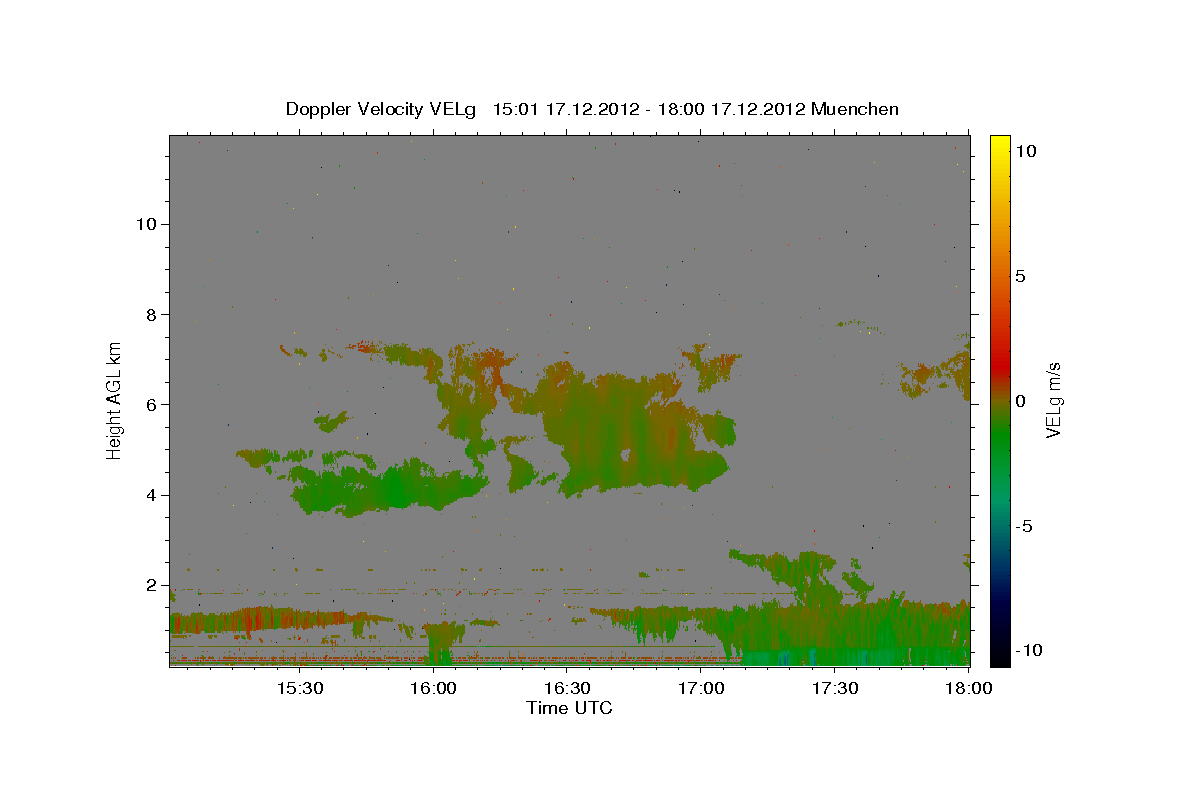The width and height of the screenshot is (1200, 800).
Task: Click the 'Time UTC' axis label
Action: coord(569,708)
